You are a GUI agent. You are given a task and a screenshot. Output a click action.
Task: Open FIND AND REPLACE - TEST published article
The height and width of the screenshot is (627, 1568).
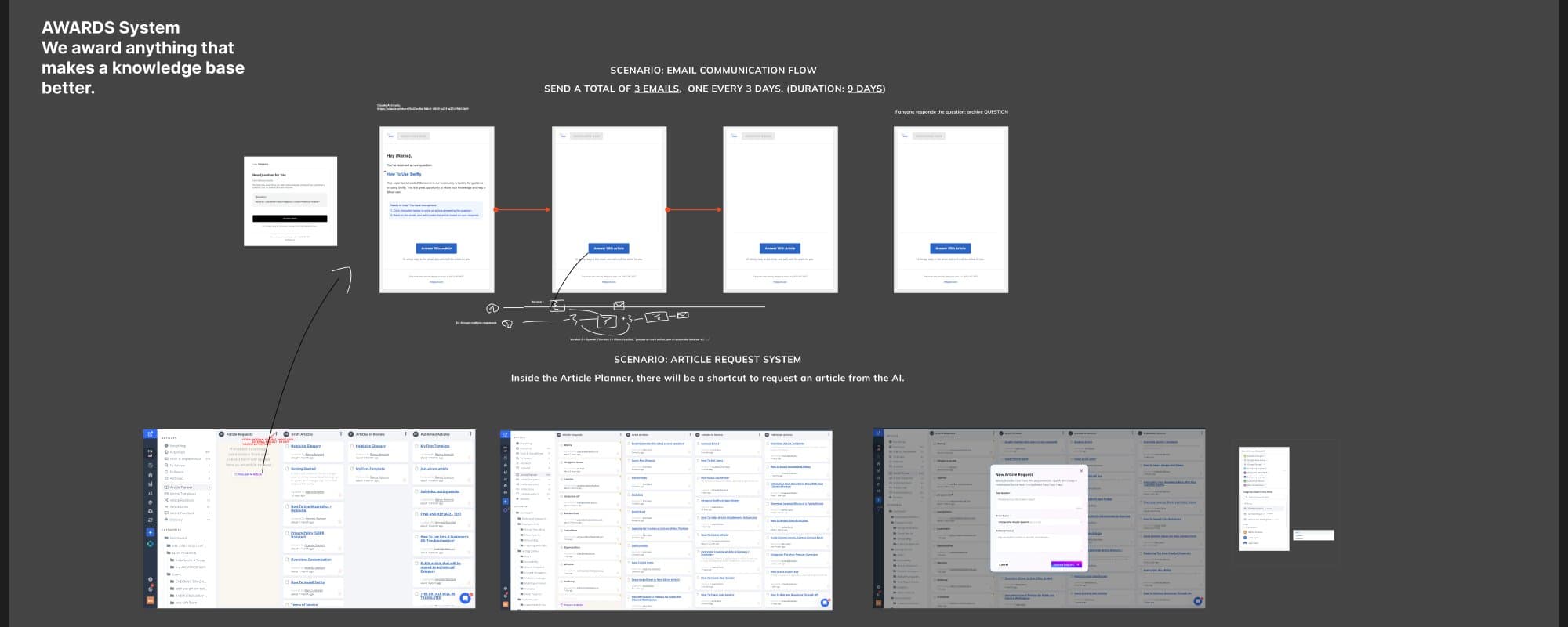click(x=441, y=514)
